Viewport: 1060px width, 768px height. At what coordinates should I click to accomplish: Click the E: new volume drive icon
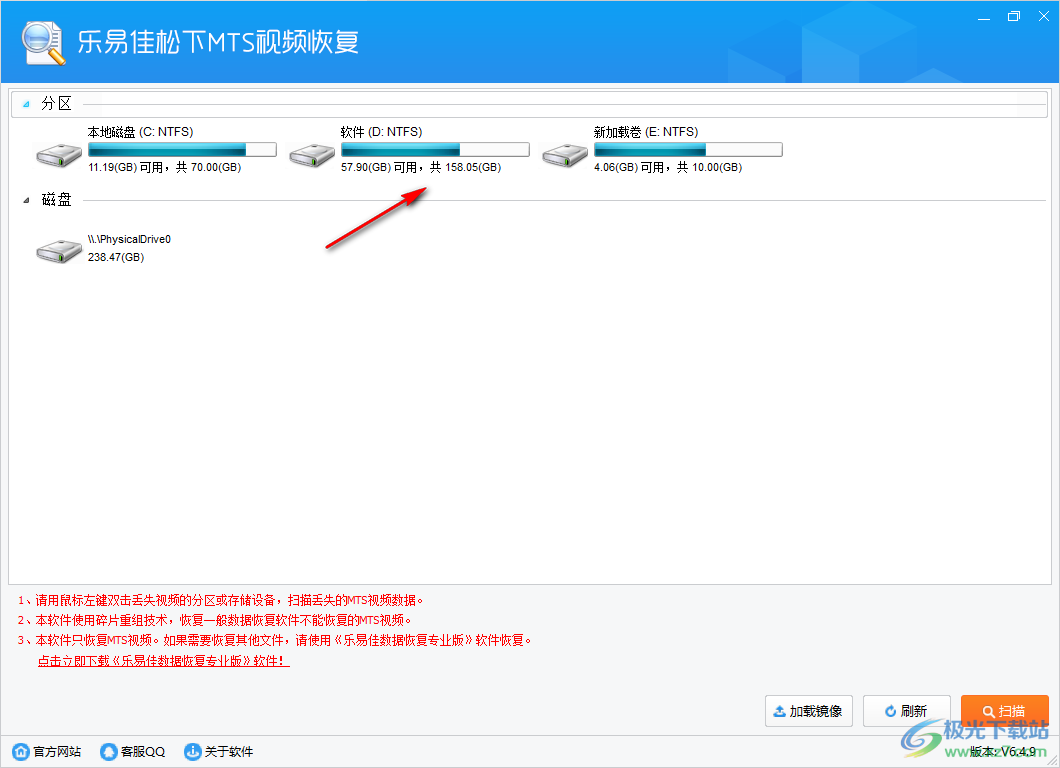click(564, 155)
